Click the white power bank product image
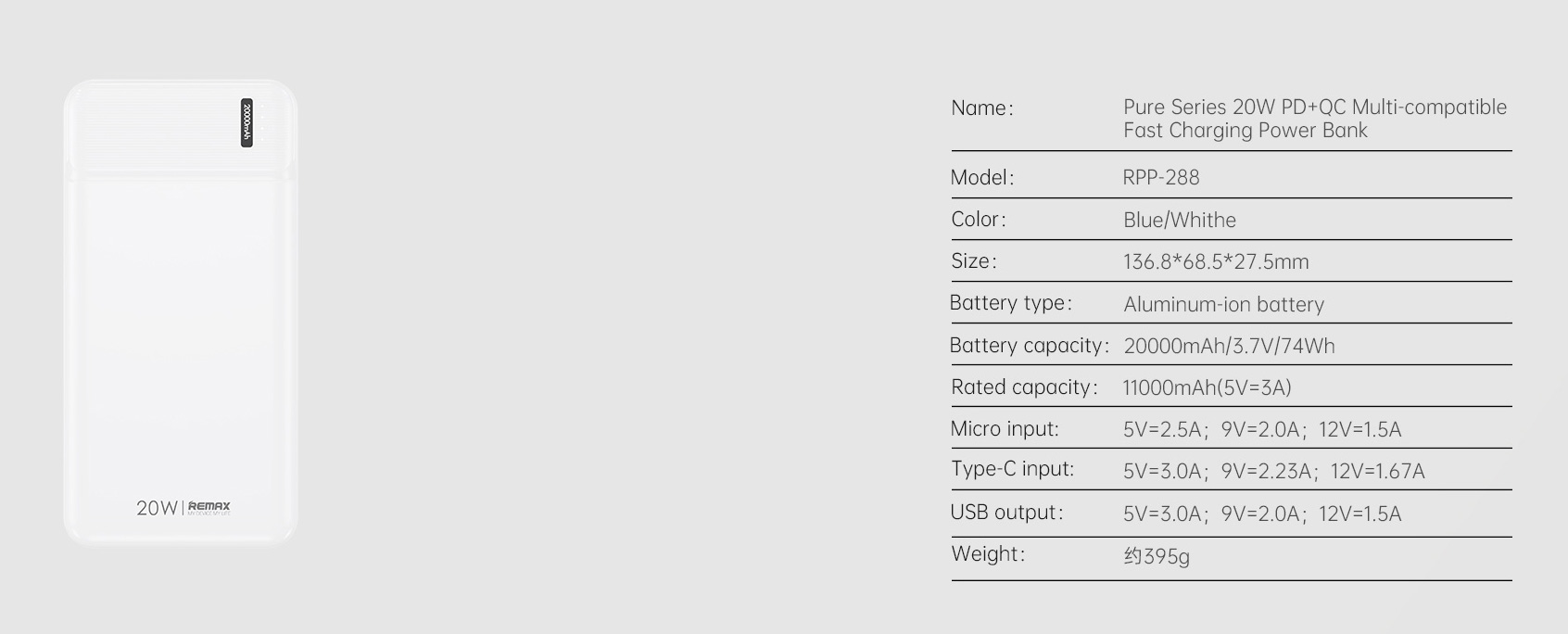This screenshot has width=1568, height=634. coord(181,312)
